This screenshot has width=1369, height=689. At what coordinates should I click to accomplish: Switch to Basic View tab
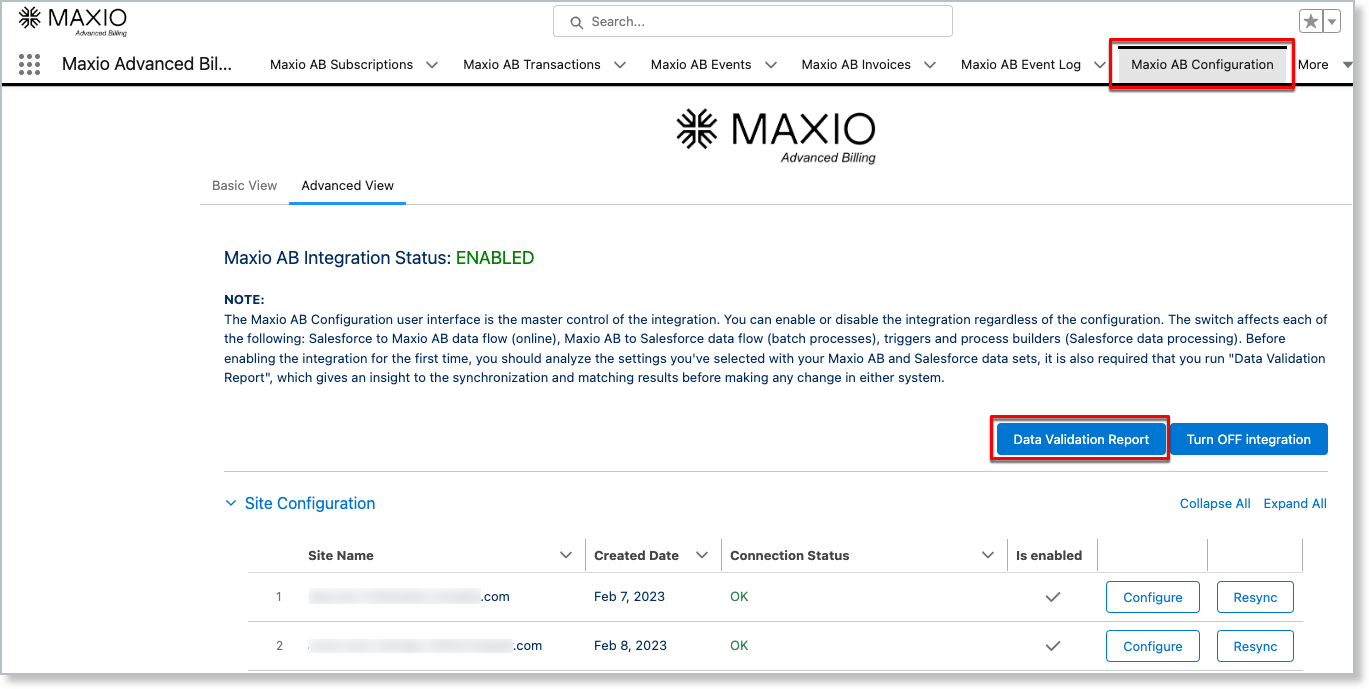(245, 186)
